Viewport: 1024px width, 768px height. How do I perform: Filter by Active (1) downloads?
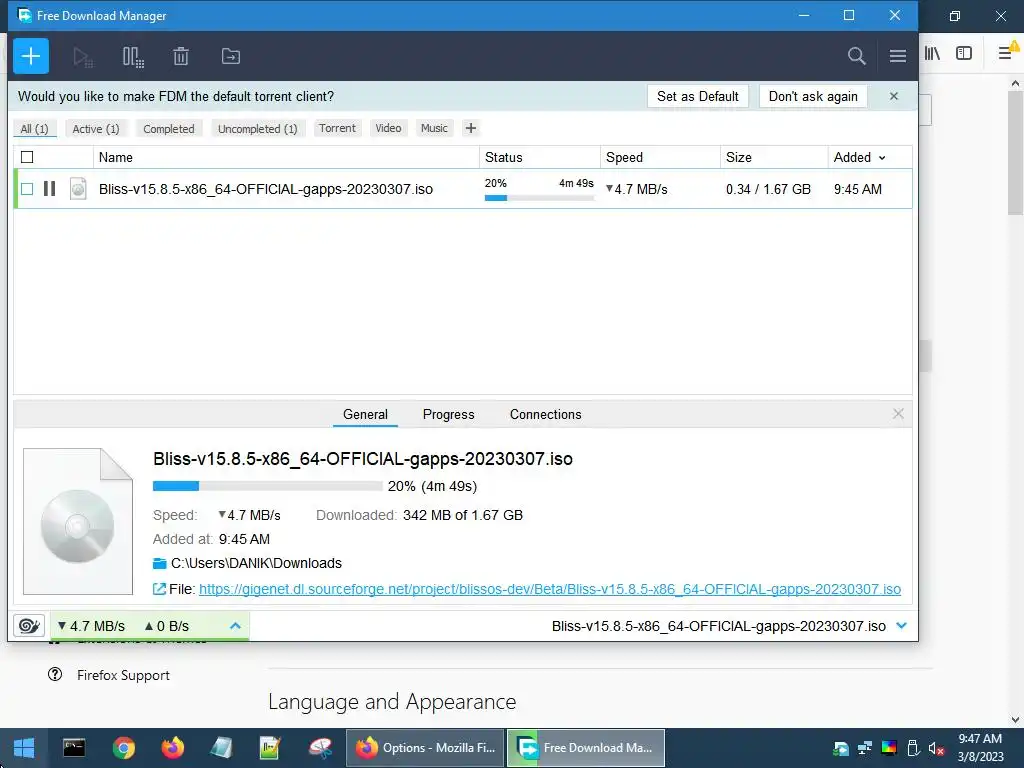click(96, 129)
